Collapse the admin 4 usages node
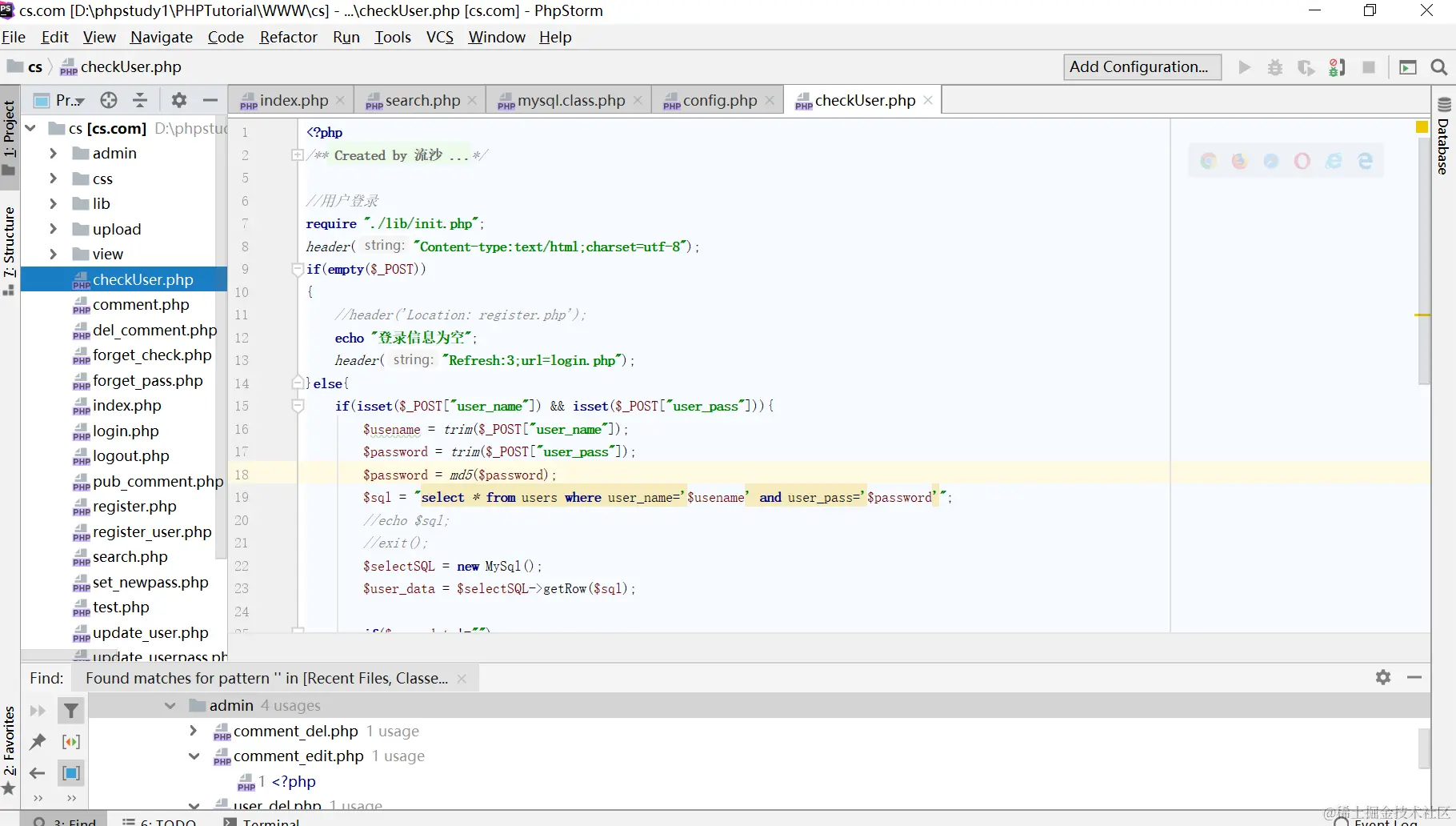 pos(170,705)
